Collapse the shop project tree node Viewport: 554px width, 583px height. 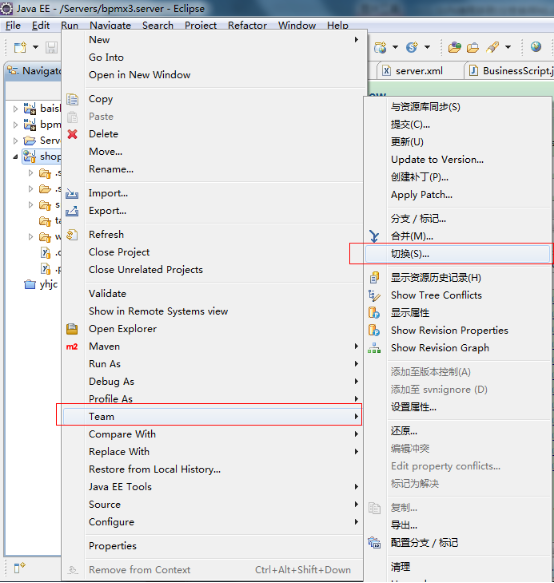click(15, 157)
